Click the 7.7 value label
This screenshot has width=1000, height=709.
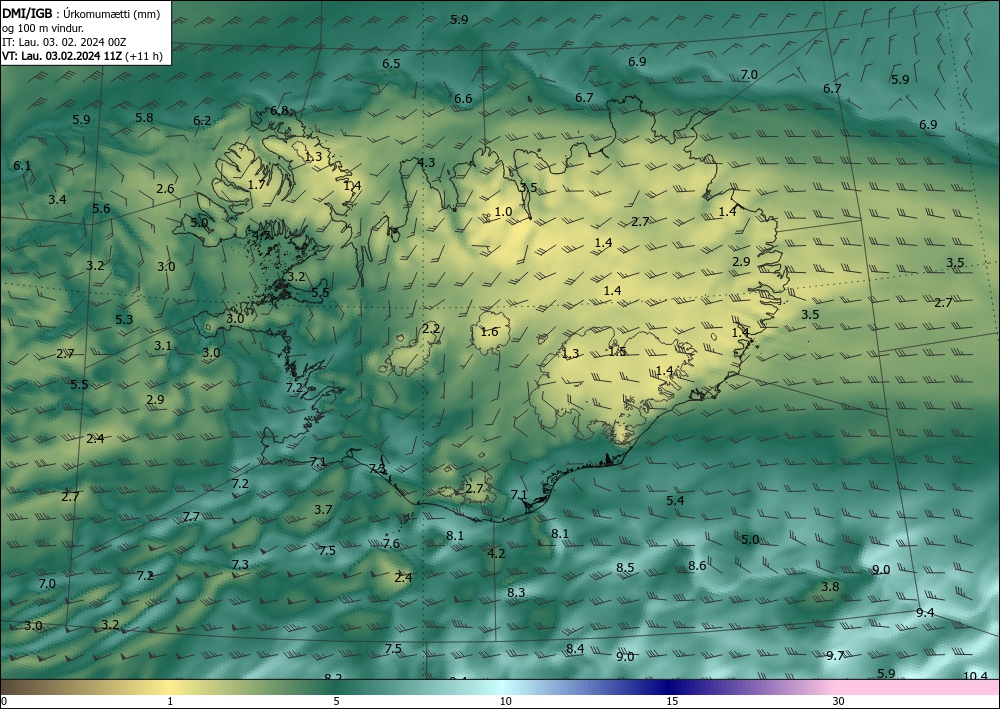[x=191, y=516]
